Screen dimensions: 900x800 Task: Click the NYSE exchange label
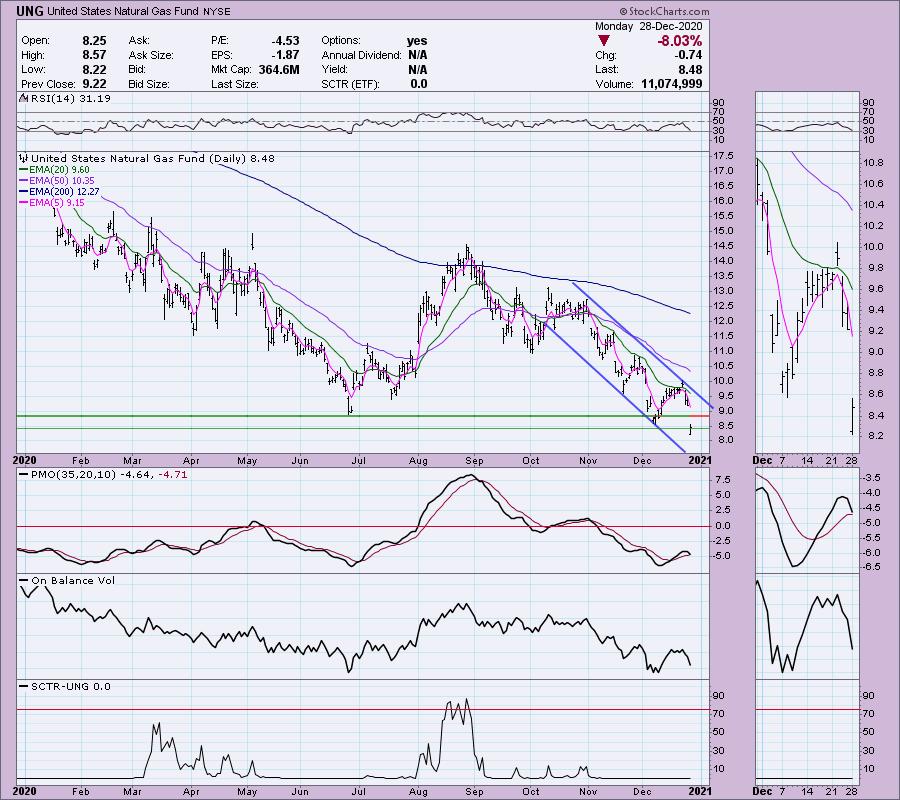tap(216, 11)
